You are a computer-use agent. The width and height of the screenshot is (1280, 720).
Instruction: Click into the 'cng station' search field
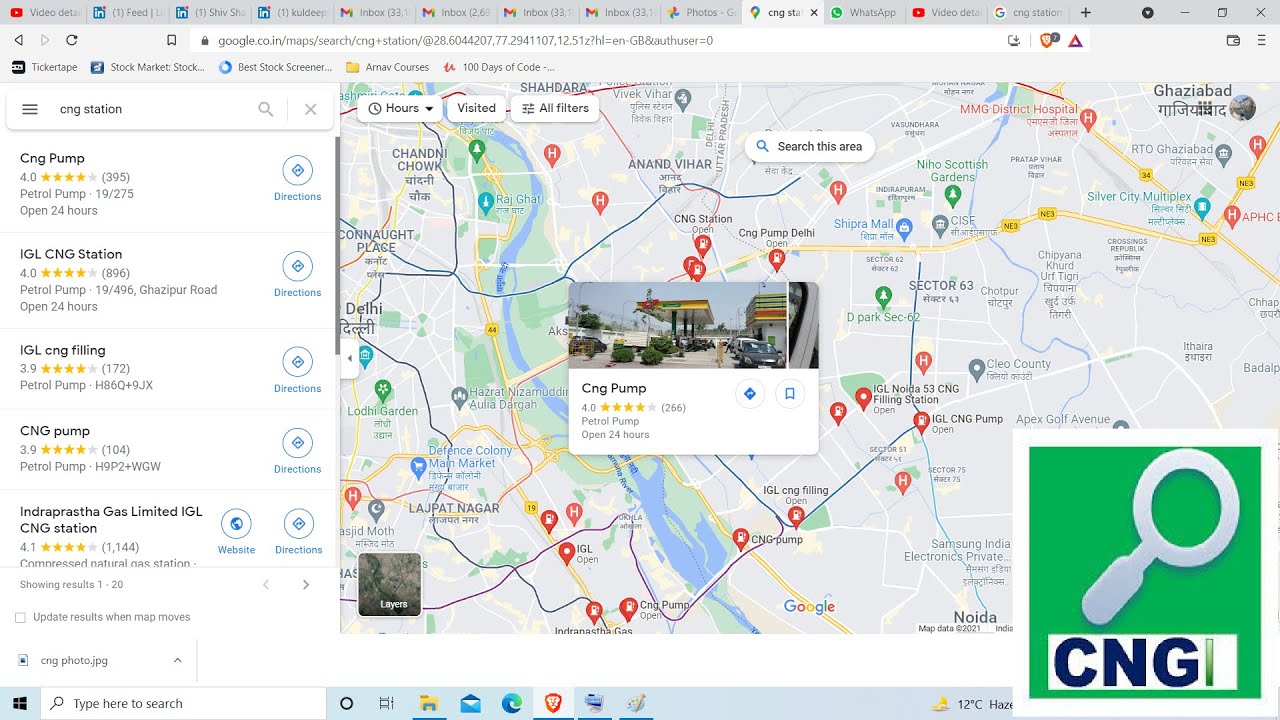click(x=150, y=109)
